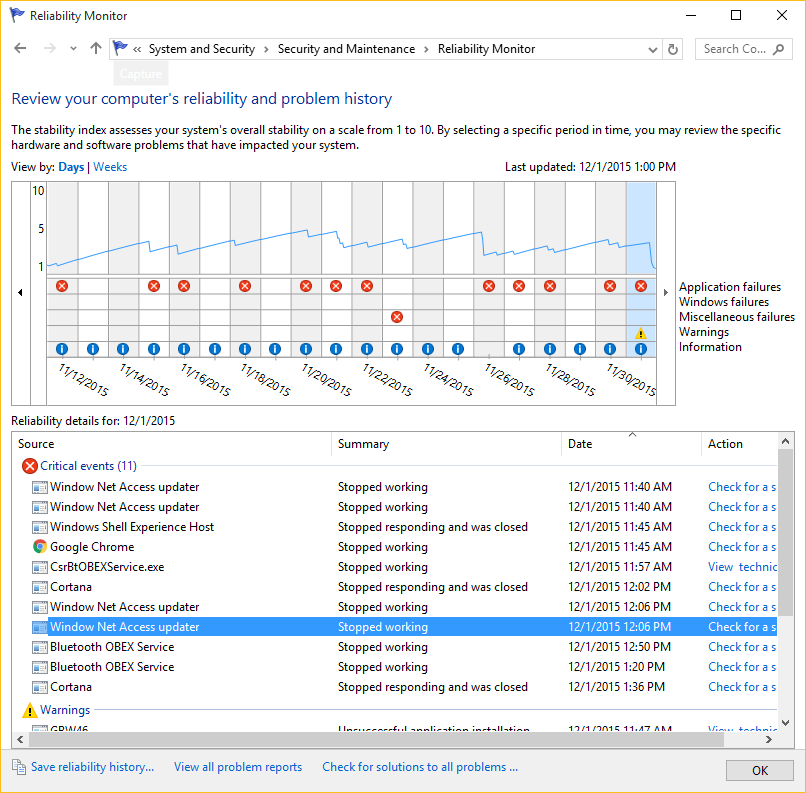Select the Miscellaneous failures icon on the chart

point(397,317)
